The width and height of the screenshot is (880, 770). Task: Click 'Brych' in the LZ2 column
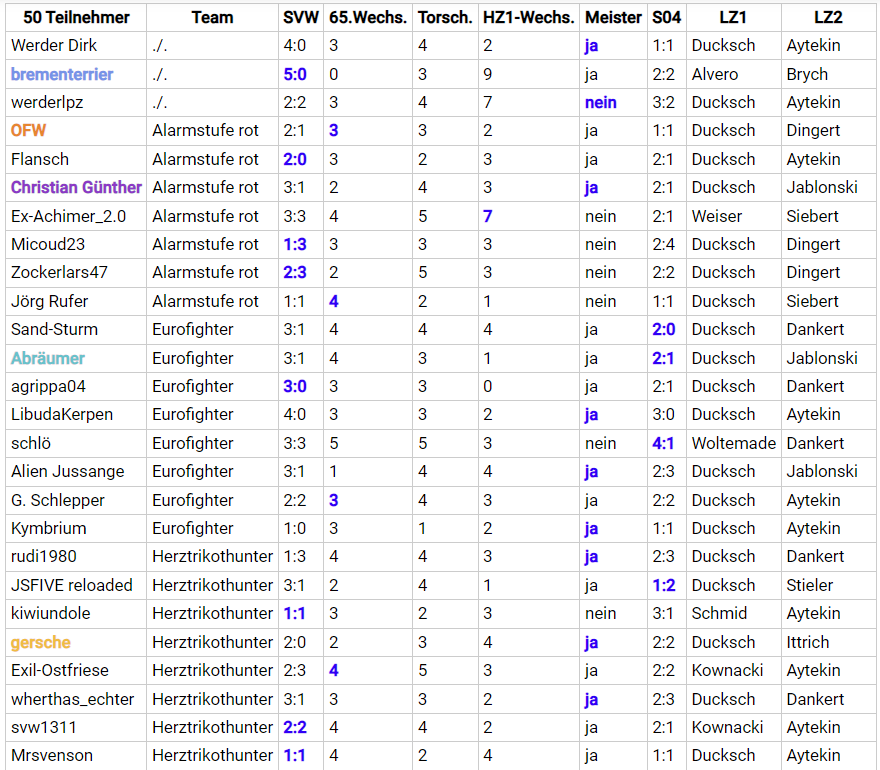[807, 74]
